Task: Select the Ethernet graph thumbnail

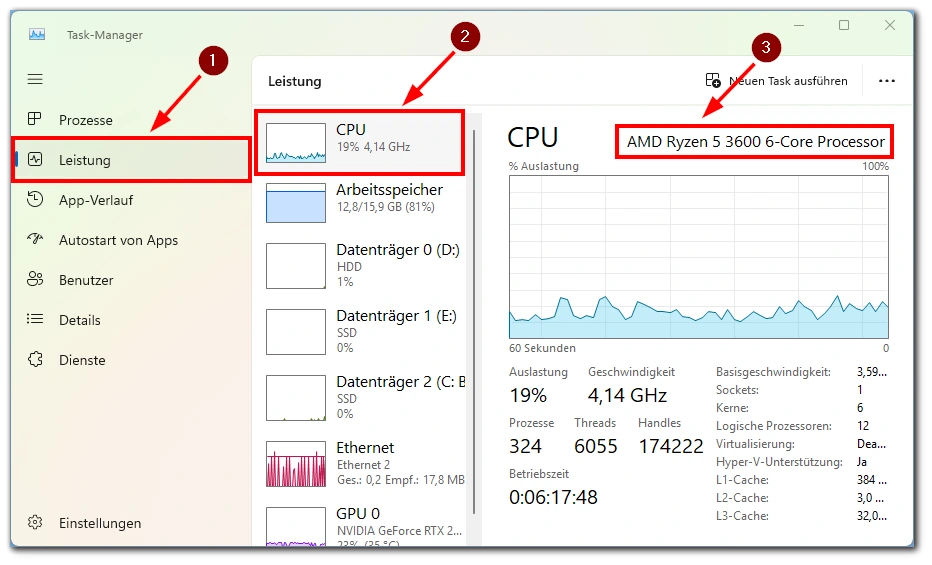Action: 296,463
